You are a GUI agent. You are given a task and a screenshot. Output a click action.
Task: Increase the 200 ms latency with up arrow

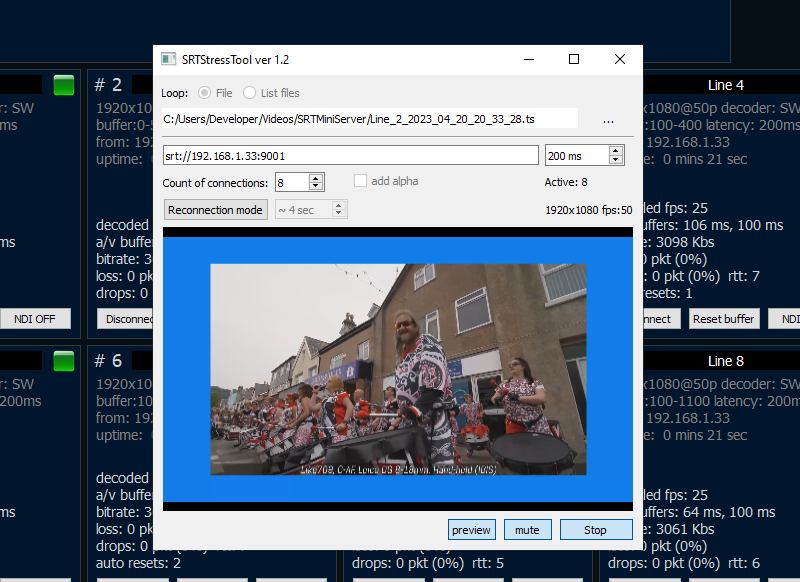coord(616,151)
